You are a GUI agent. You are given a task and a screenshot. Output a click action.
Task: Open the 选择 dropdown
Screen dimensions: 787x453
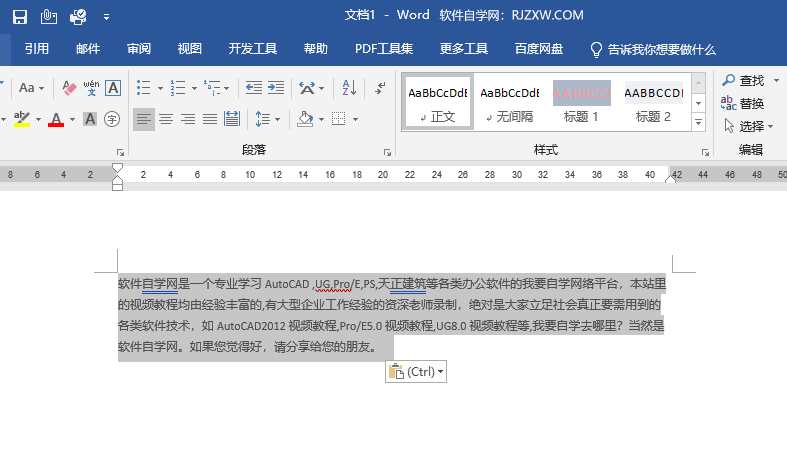(748, 126)
